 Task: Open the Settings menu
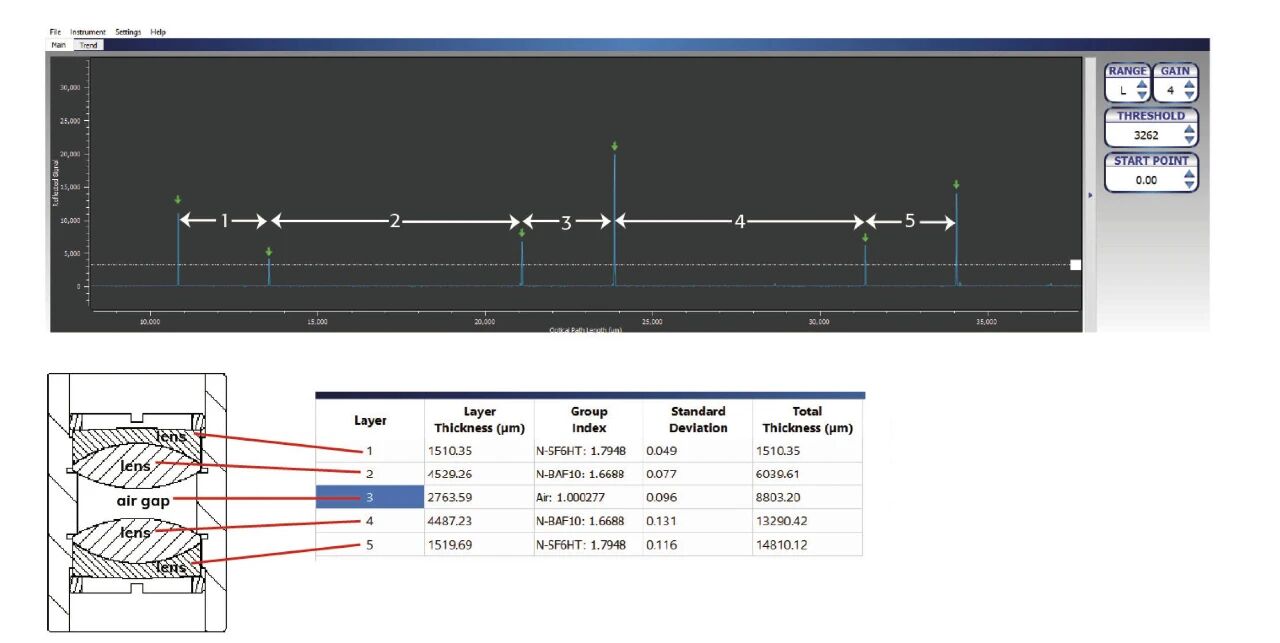pos(128,32)
